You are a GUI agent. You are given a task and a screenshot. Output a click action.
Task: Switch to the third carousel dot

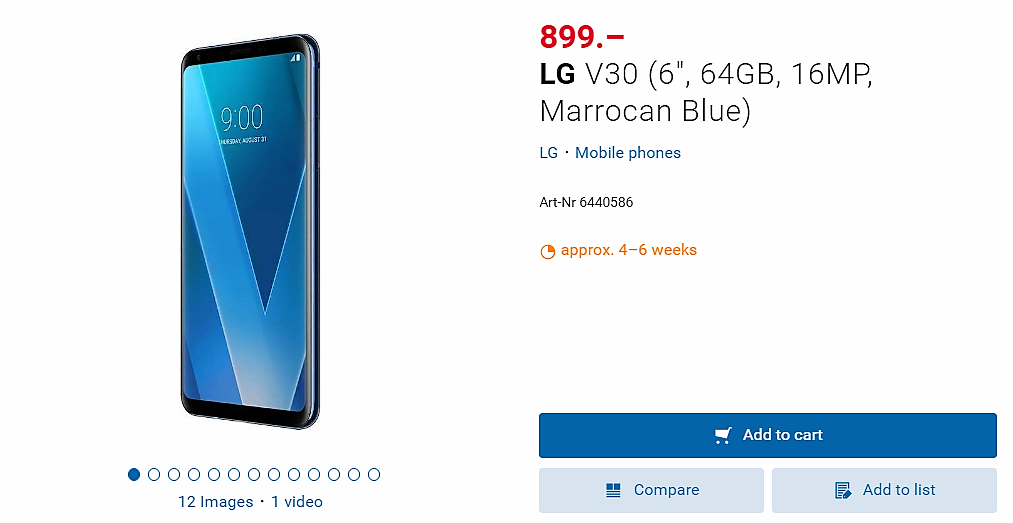[x=174, y=474]
